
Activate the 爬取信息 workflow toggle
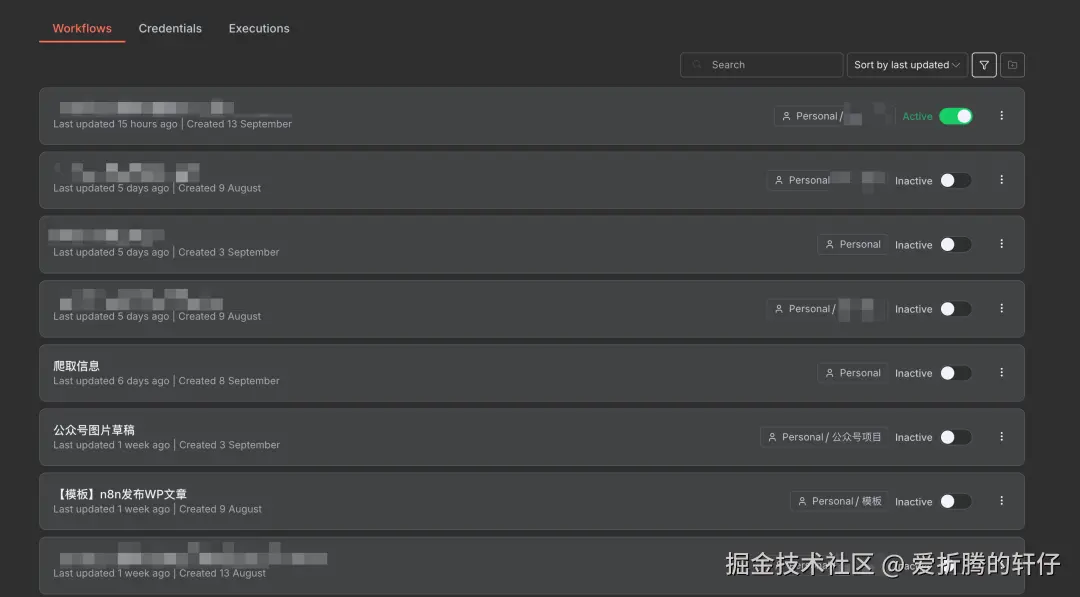point(955,372)
